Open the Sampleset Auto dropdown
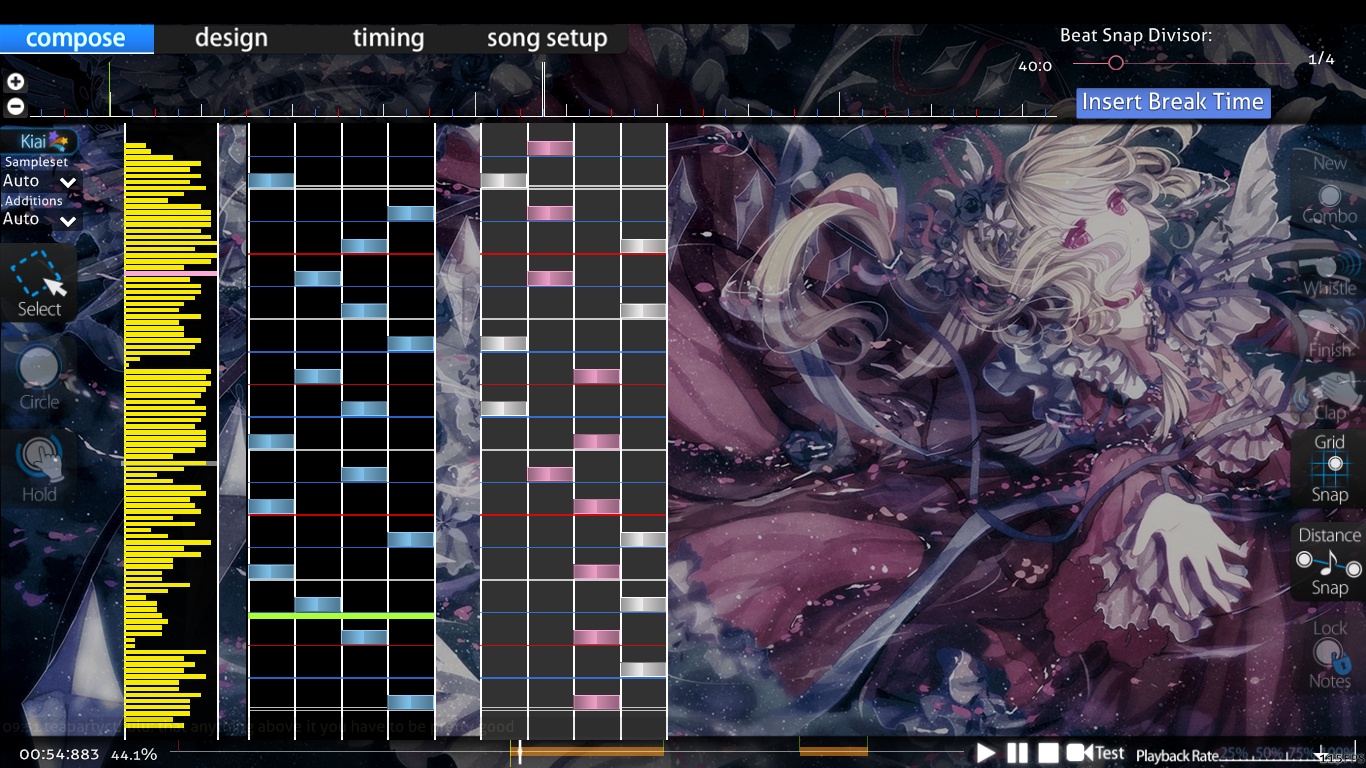 click(x=40, y=181)
